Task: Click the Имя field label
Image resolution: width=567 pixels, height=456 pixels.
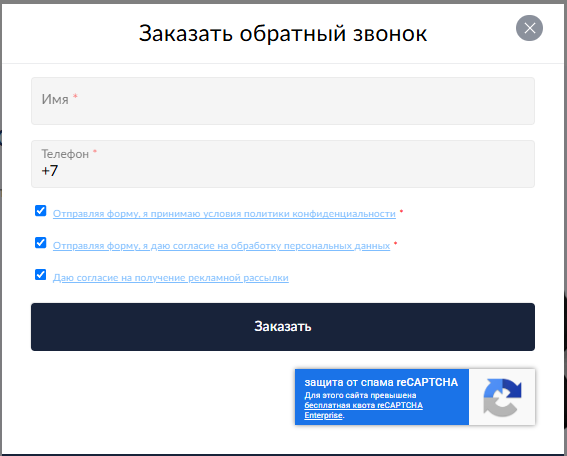Action: click(x=55, y=99)
